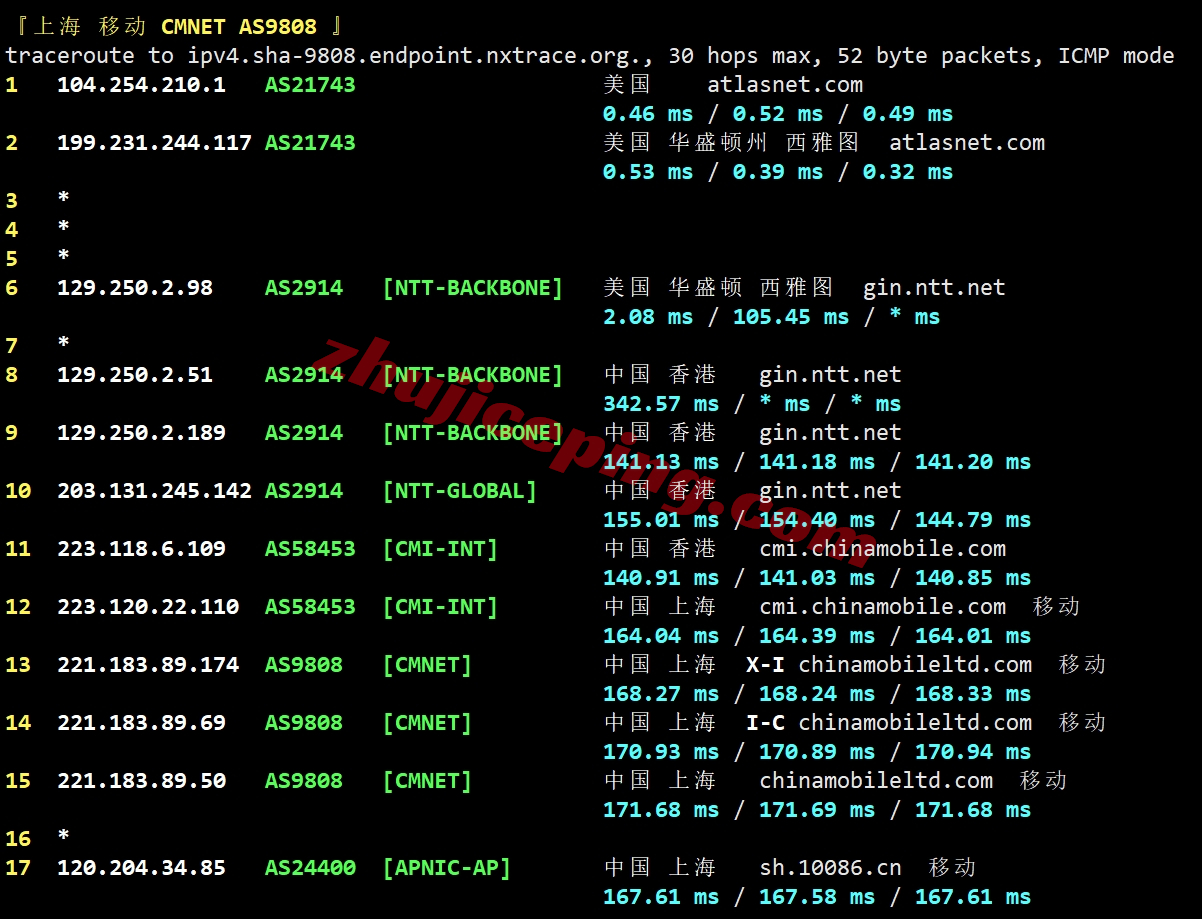
Task: Click [CMI-INT] tag on hop 11
Action: coord(440,549)
